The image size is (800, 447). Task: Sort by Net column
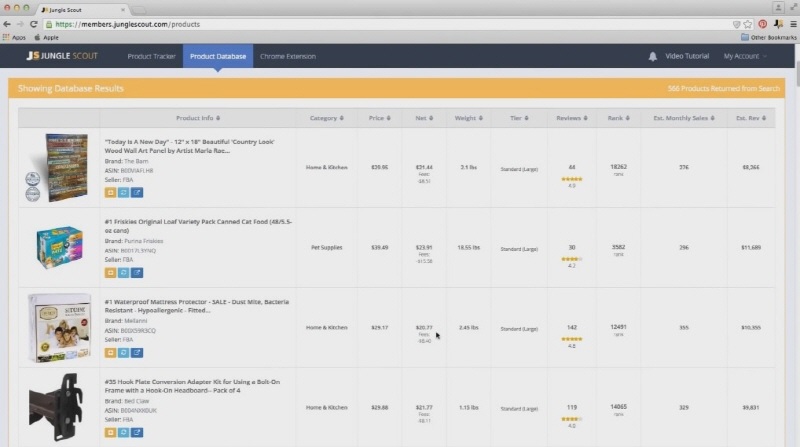[x=424, y=118]
